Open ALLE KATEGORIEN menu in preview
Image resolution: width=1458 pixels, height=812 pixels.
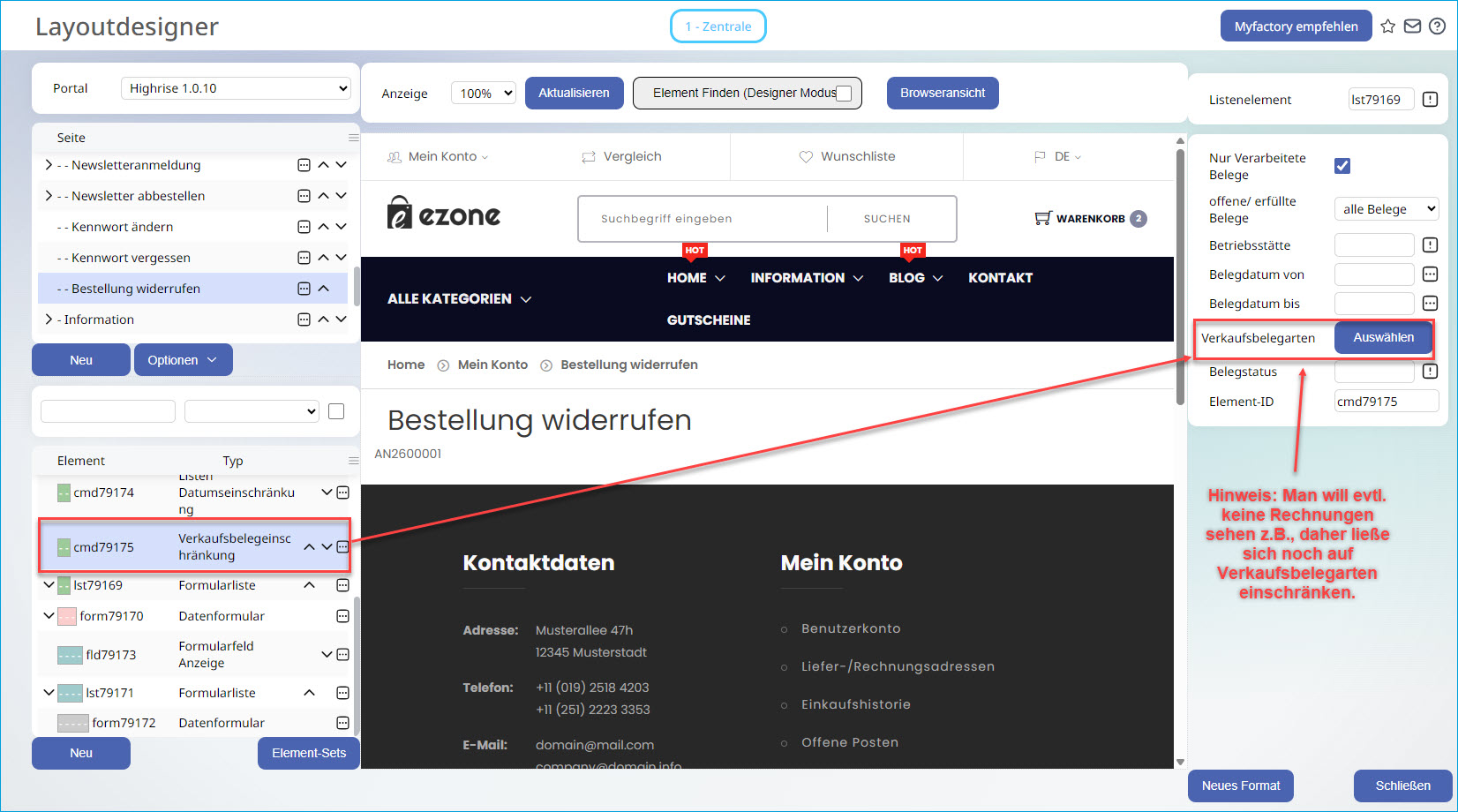pyautogui.click(x=459, y=299)
